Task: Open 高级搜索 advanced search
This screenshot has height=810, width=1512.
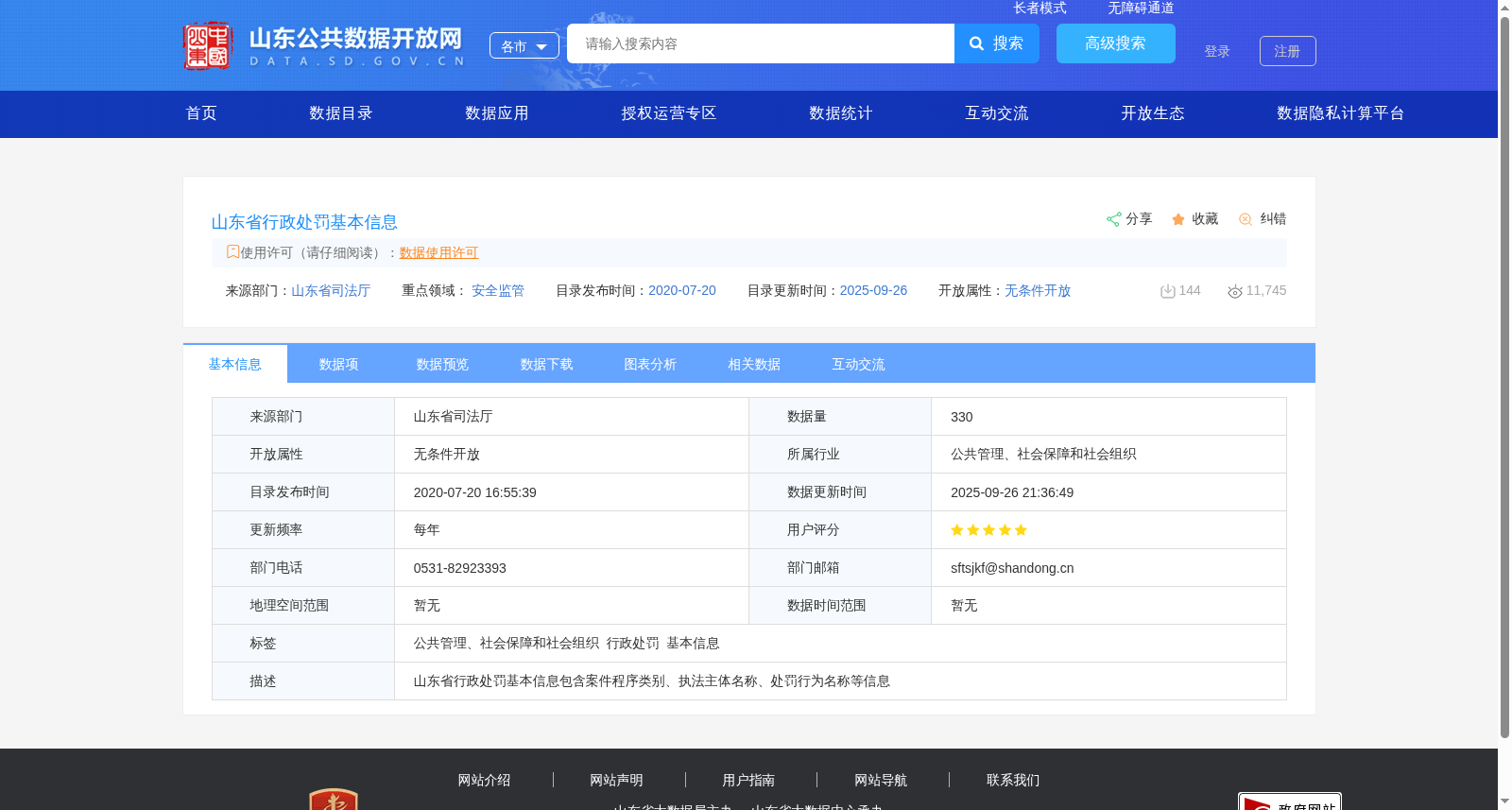Action: coord(1116,43)
